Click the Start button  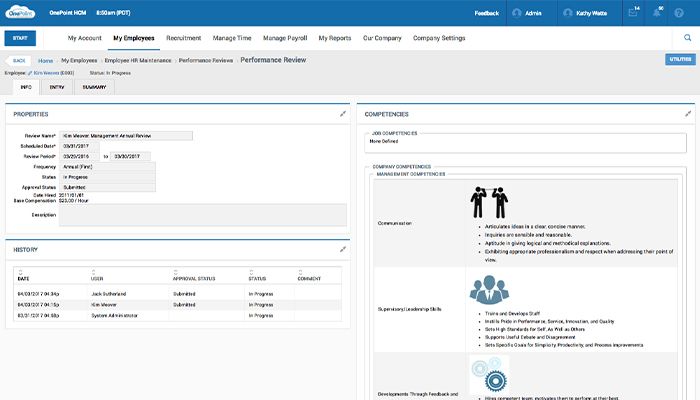20,38
